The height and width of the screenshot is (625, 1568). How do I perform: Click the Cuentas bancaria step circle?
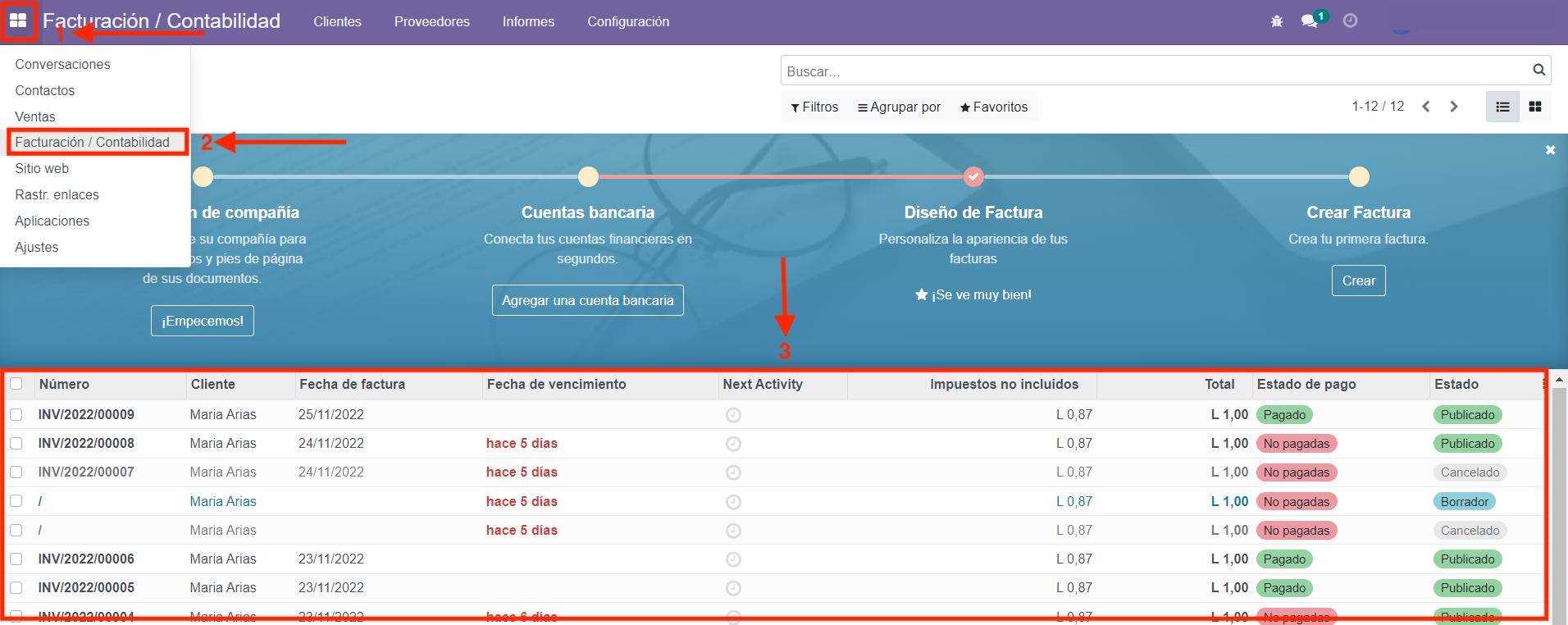click(588, 176)
